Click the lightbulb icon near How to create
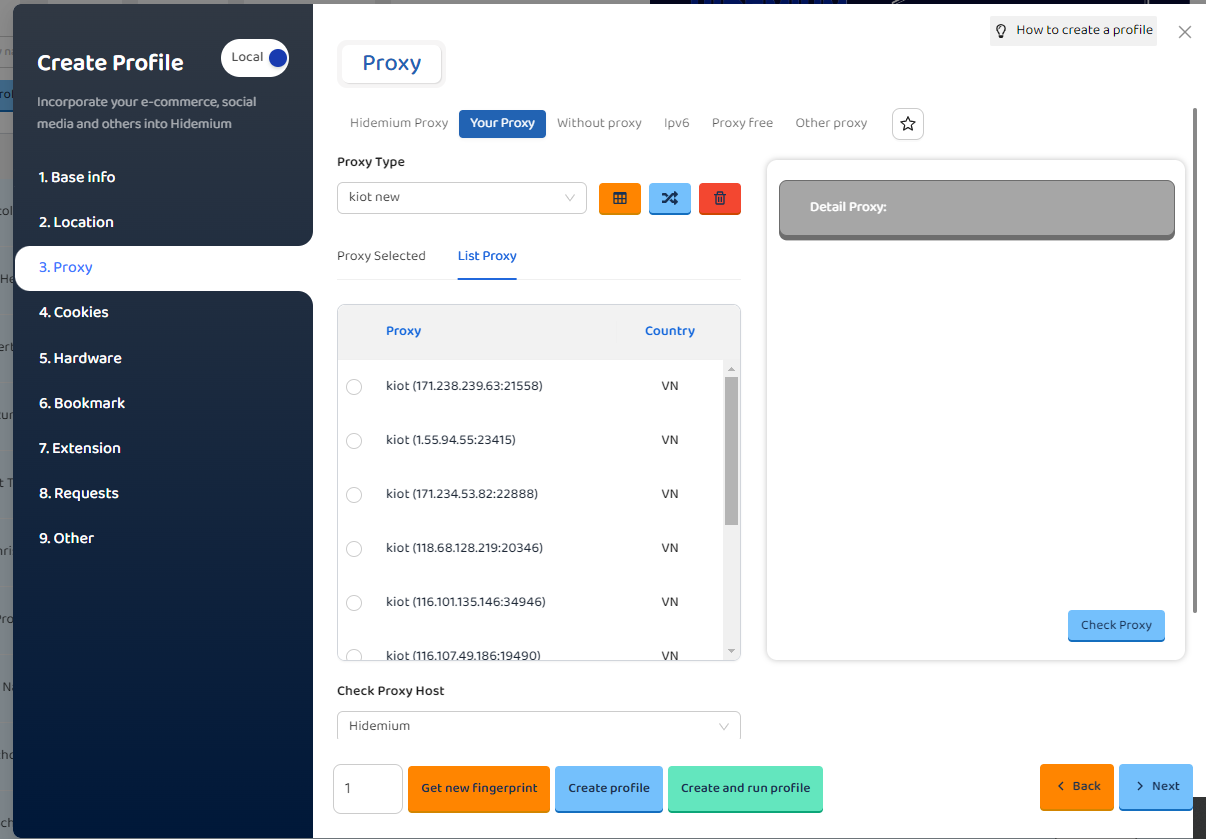Image resolution: width=1206 pixels, height=839 pixels. click(x=1001, y=31)
